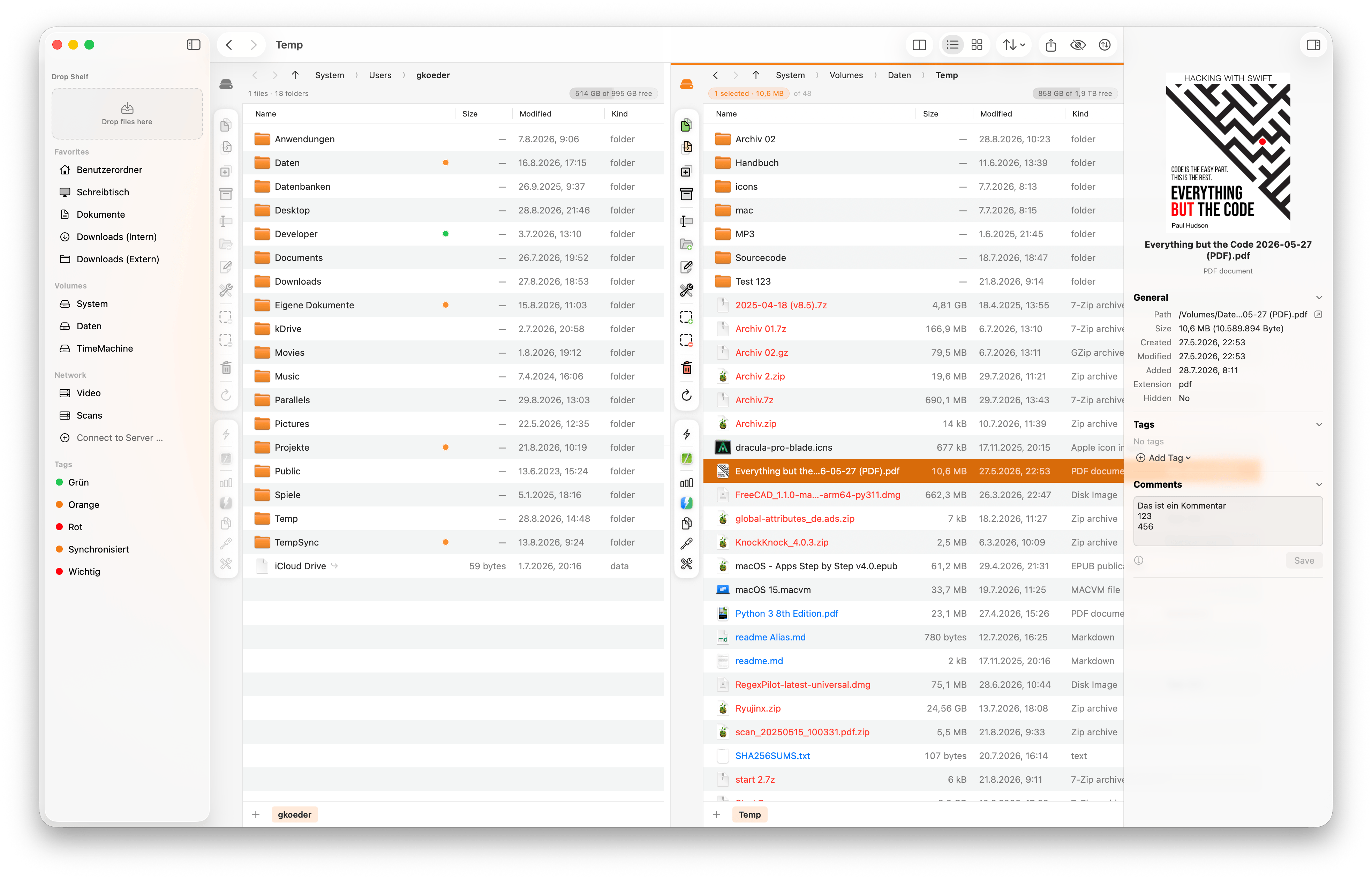The width and height of the screenshot is (1372, 879).
Task: Click the Archive box icon in right pane toolbar
Action: [686, 194]
